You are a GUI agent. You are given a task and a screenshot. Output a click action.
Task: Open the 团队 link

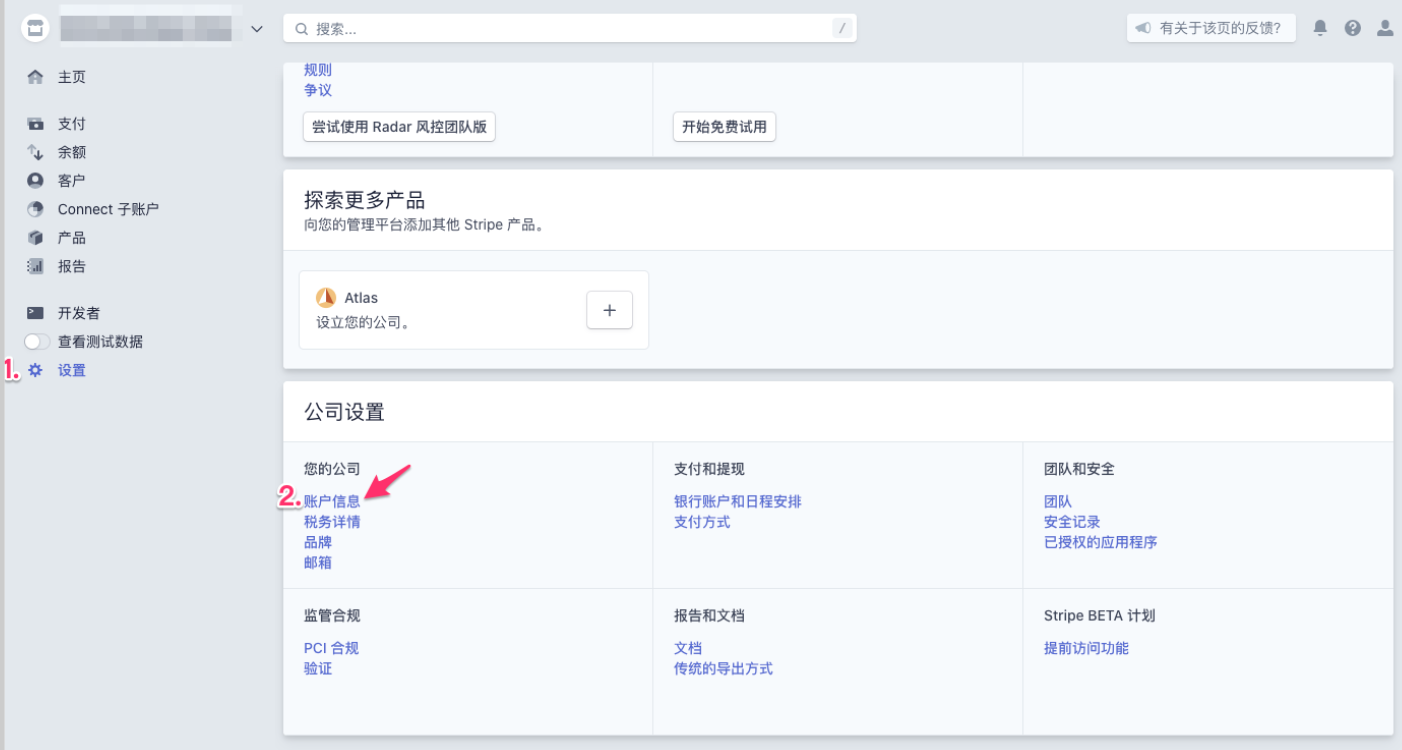click(x=1058, y=501)
